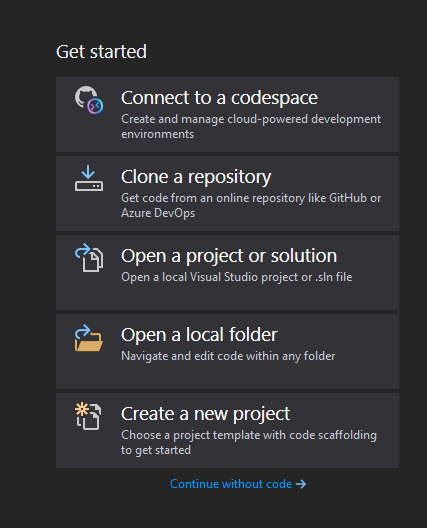This screenshot has height=528, width=427.
Task: Click the clone repository download icon
Action: pos(89,178)
